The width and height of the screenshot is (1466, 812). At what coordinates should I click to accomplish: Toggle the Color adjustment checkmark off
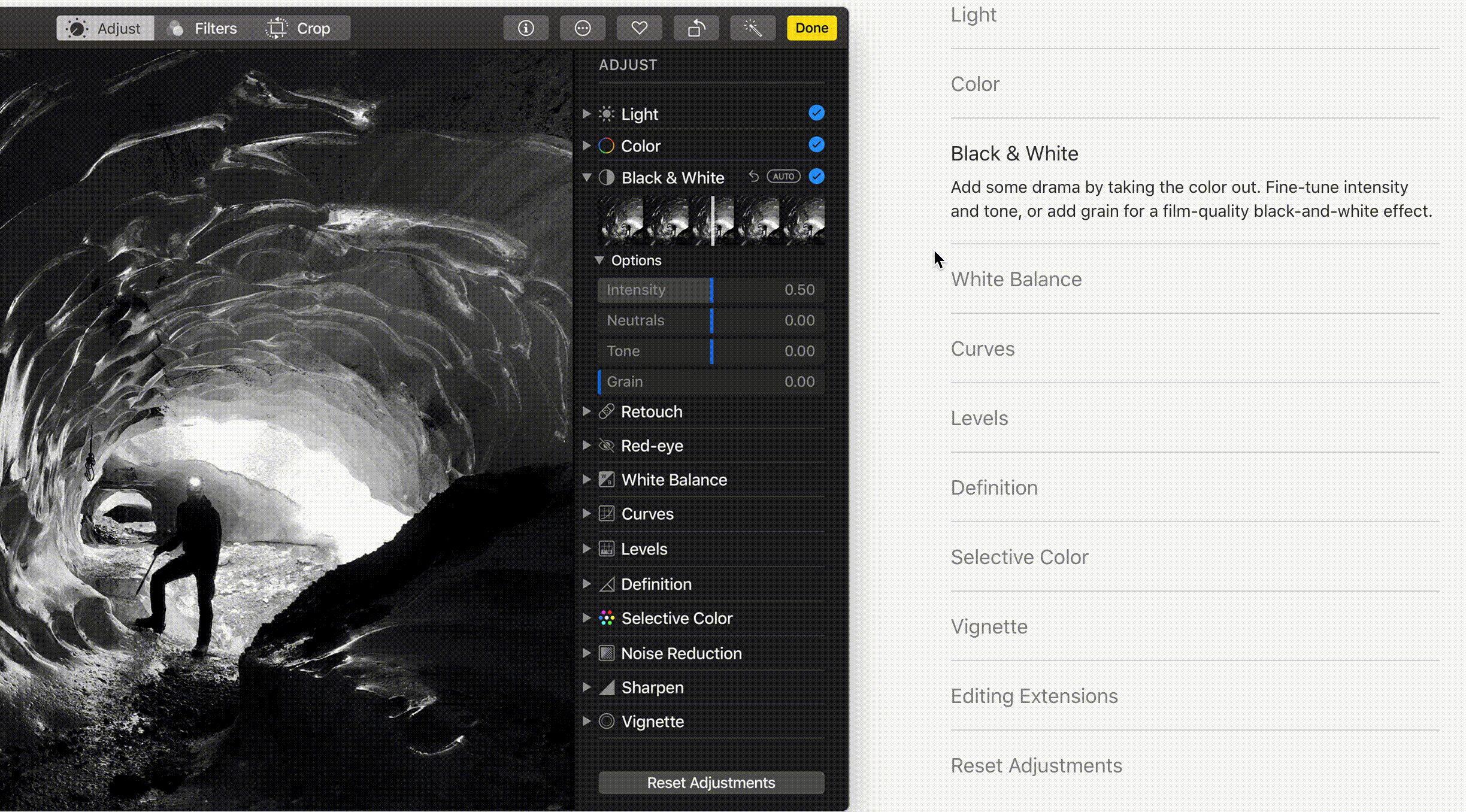816,145
